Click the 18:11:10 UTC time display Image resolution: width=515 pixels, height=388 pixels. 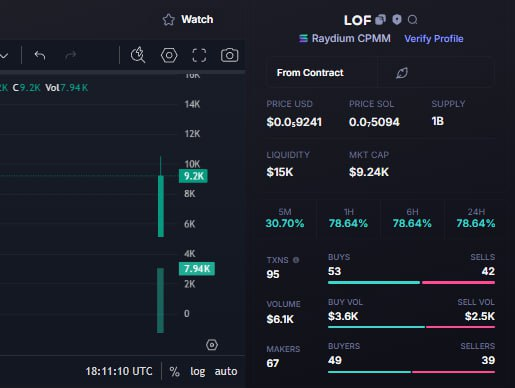119,371
